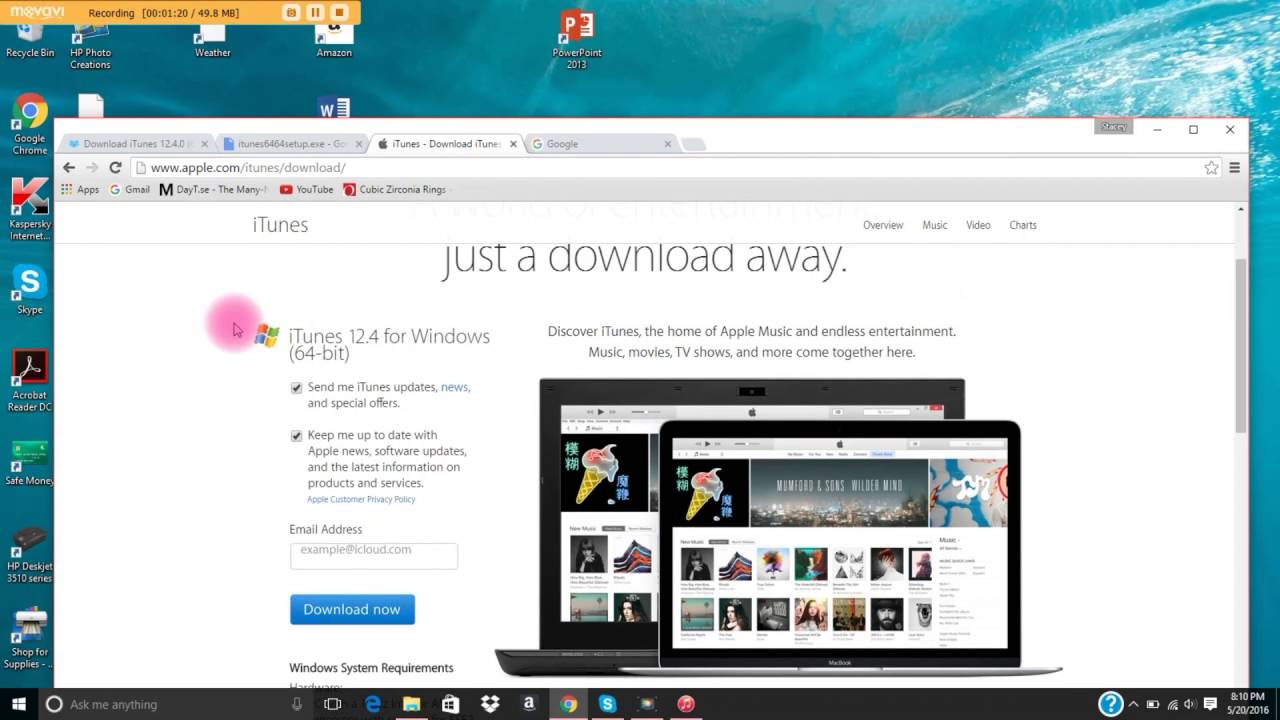The image size is (1280, 720).
Task: Open iTunes from the taskbar
Action: pos(686,704)
